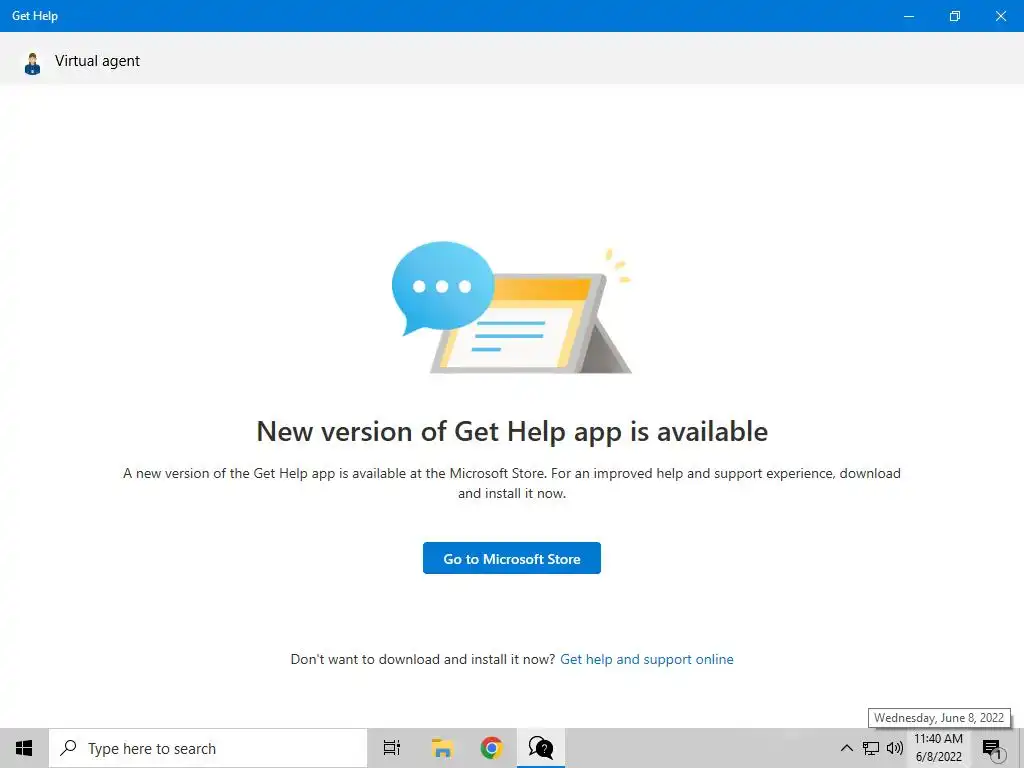Minimize the Get Help window
This screenshot has height=768, width=1024.
[x=908, y=16]
